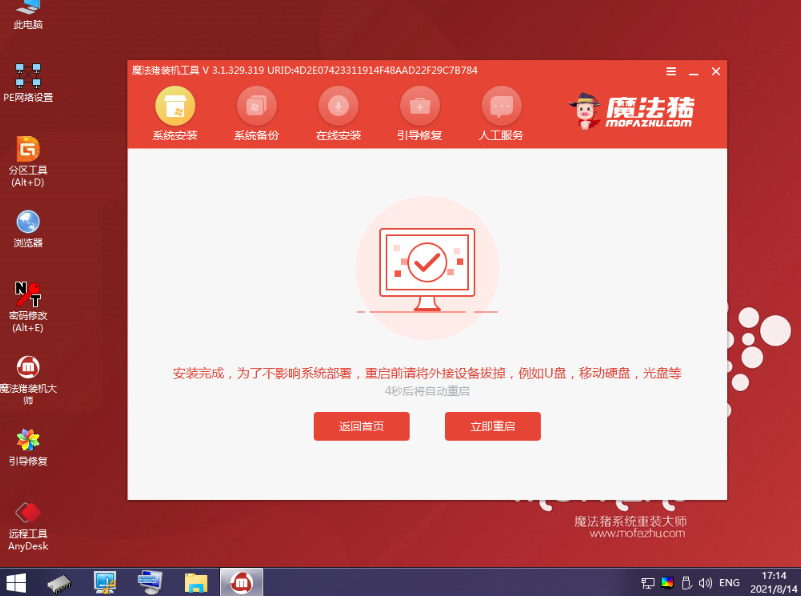
Task: Open the hamburger menu in title bar
Action: tap(671, 71)
